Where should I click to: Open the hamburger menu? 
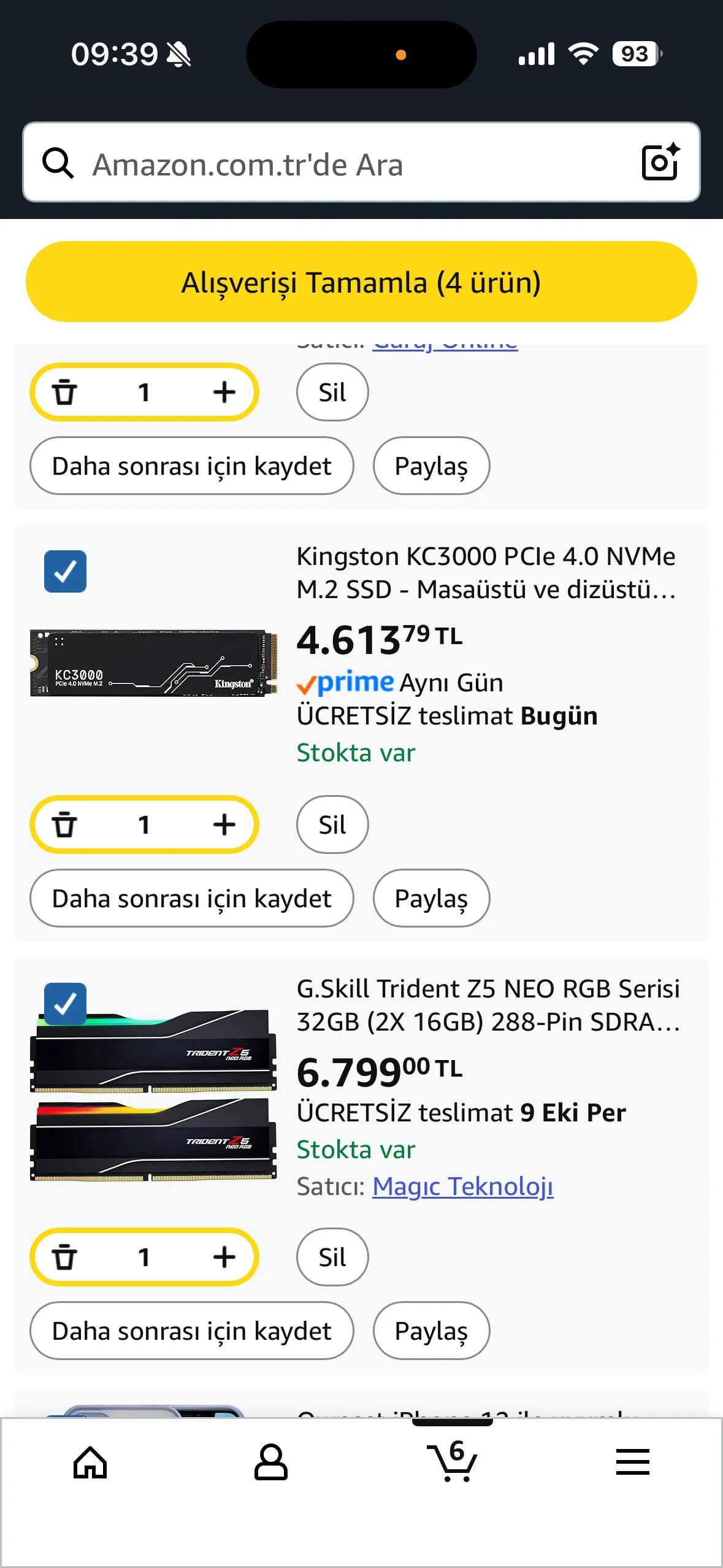632,1462
